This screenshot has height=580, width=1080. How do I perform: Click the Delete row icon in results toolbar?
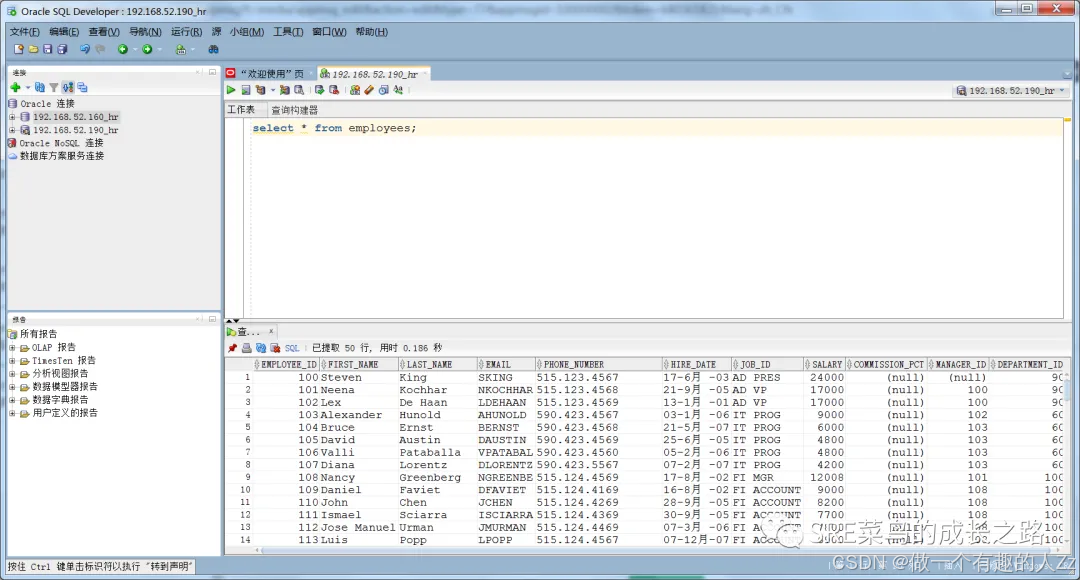[x=276, y=349]
